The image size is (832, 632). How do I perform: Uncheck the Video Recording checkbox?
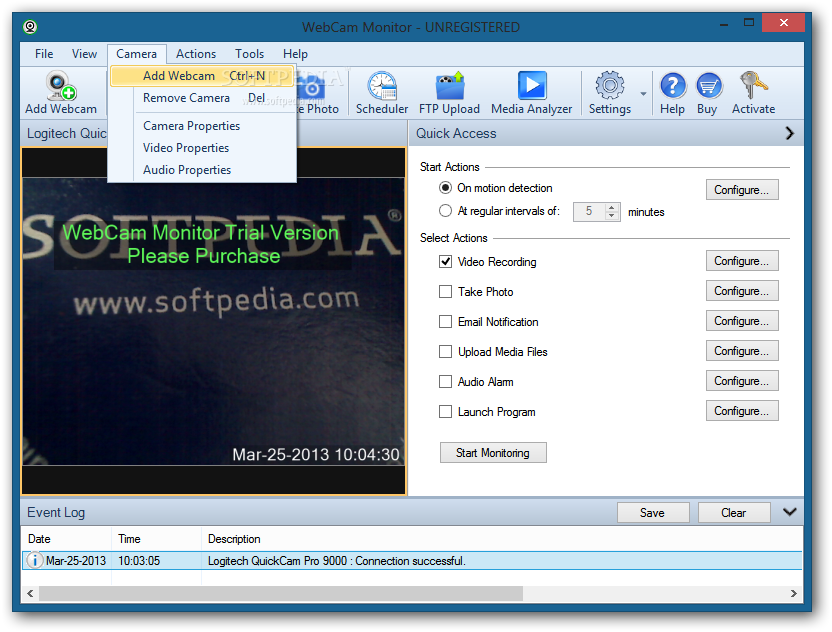click(x=445, y=262)
